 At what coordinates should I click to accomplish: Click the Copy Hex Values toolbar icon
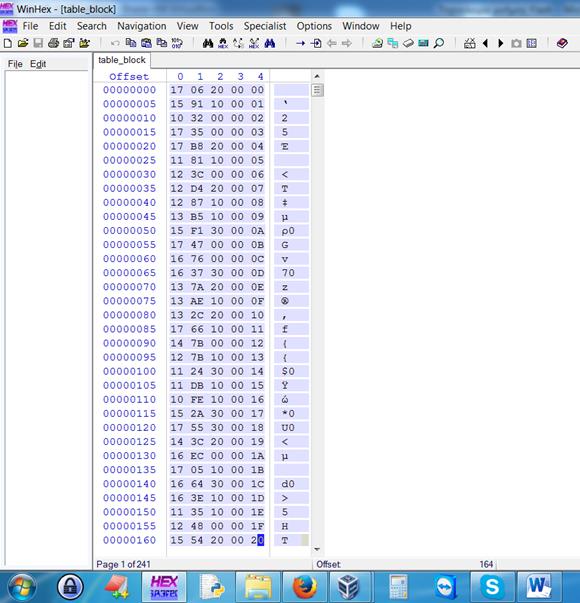tap(162, 43)
